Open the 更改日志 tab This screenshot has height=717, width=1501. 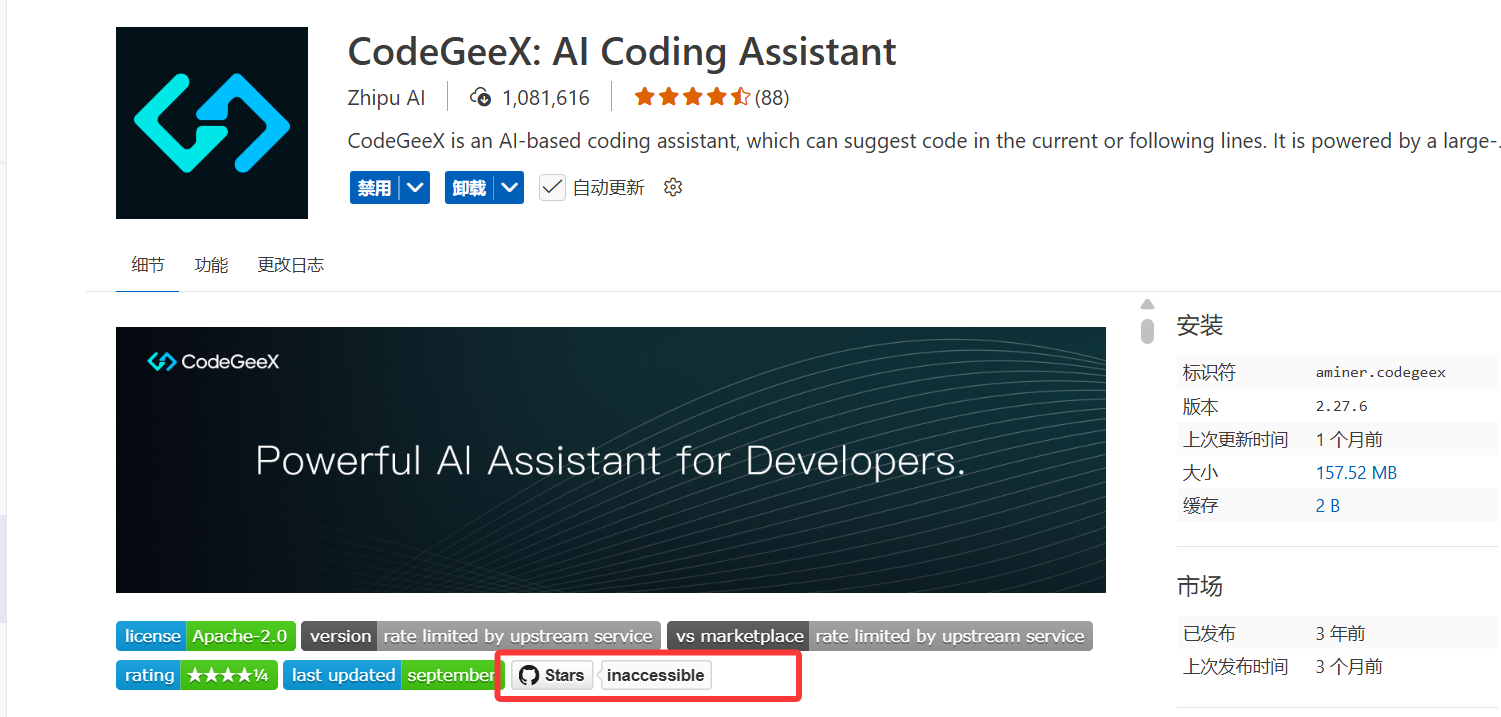pos(291,265)
